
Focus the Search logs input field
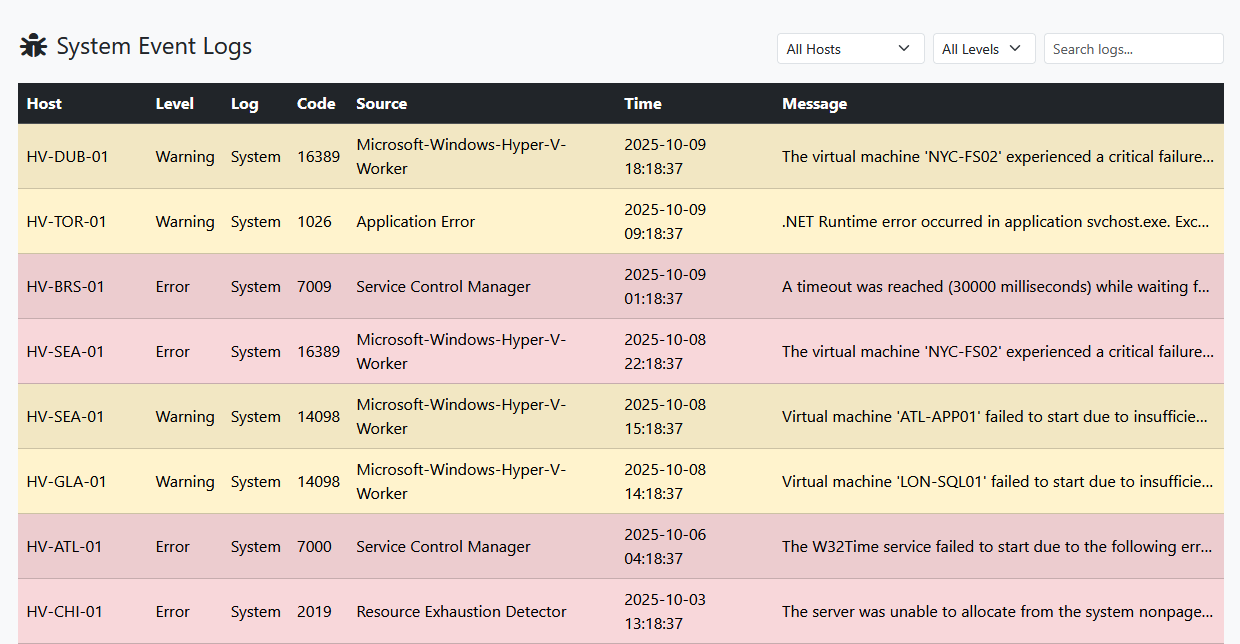(1133, 49)
